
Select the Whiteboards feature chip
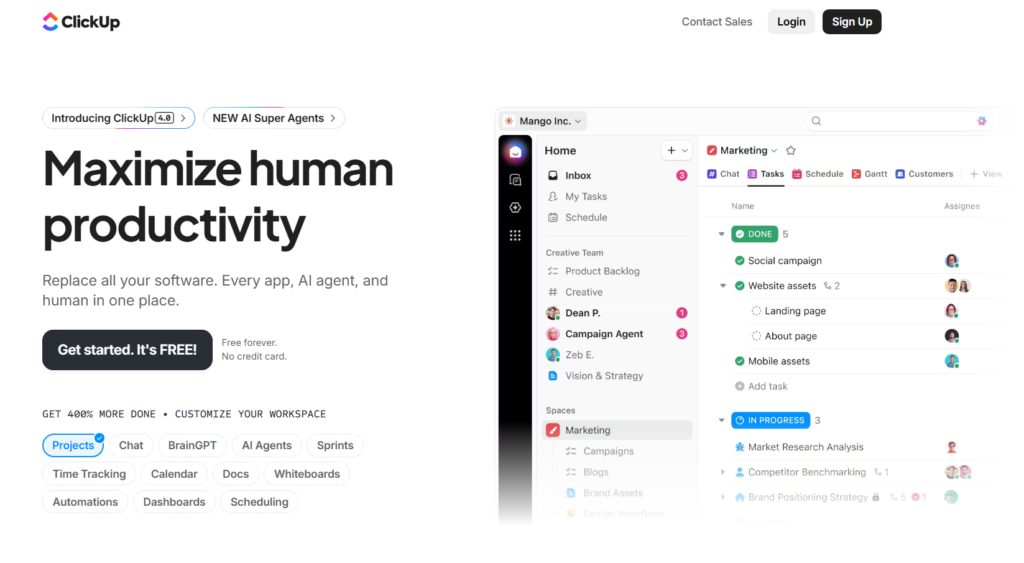306,474
